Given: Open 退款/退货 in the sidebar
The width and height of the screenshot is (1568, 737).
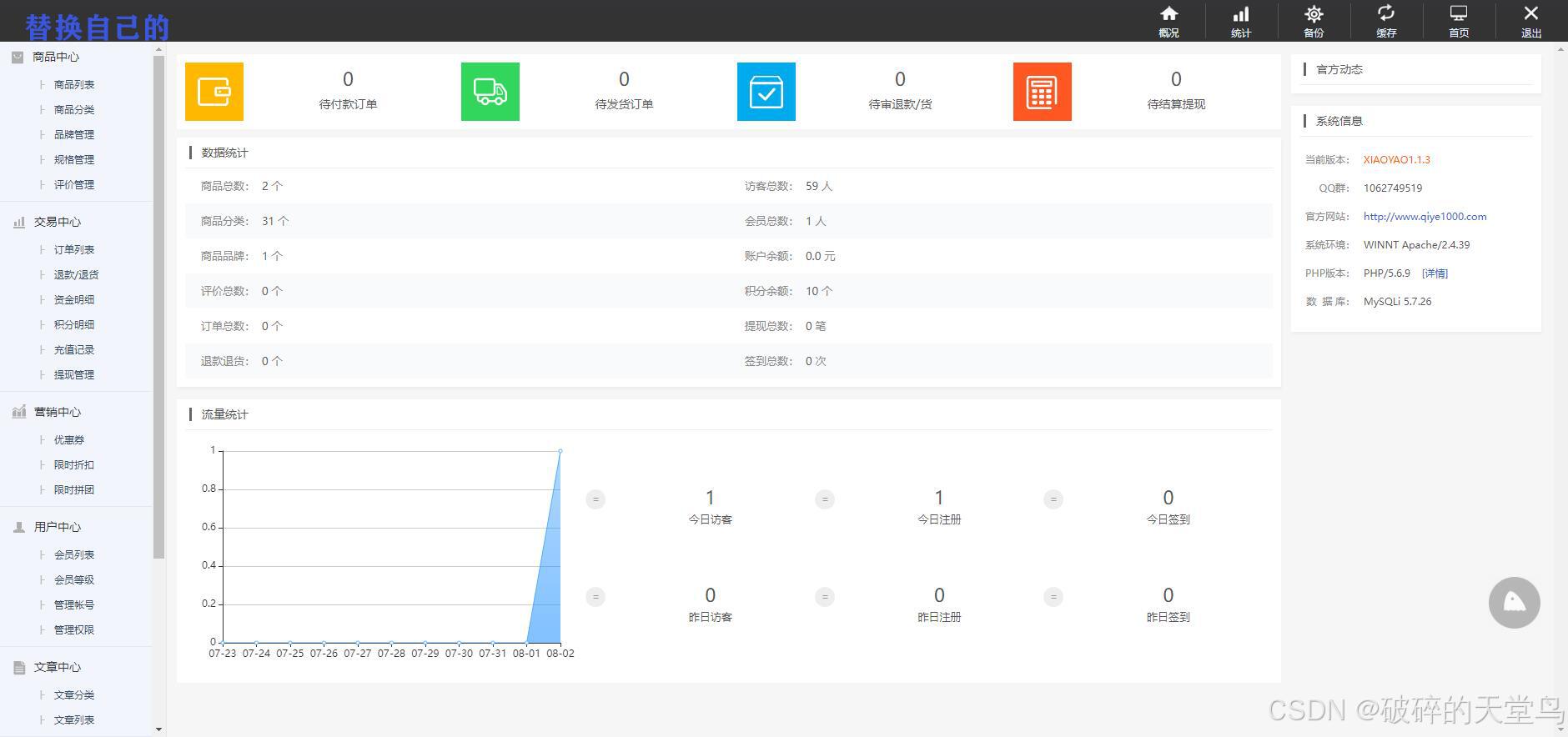Looking at the screenshot, I should tap(76, 274).
